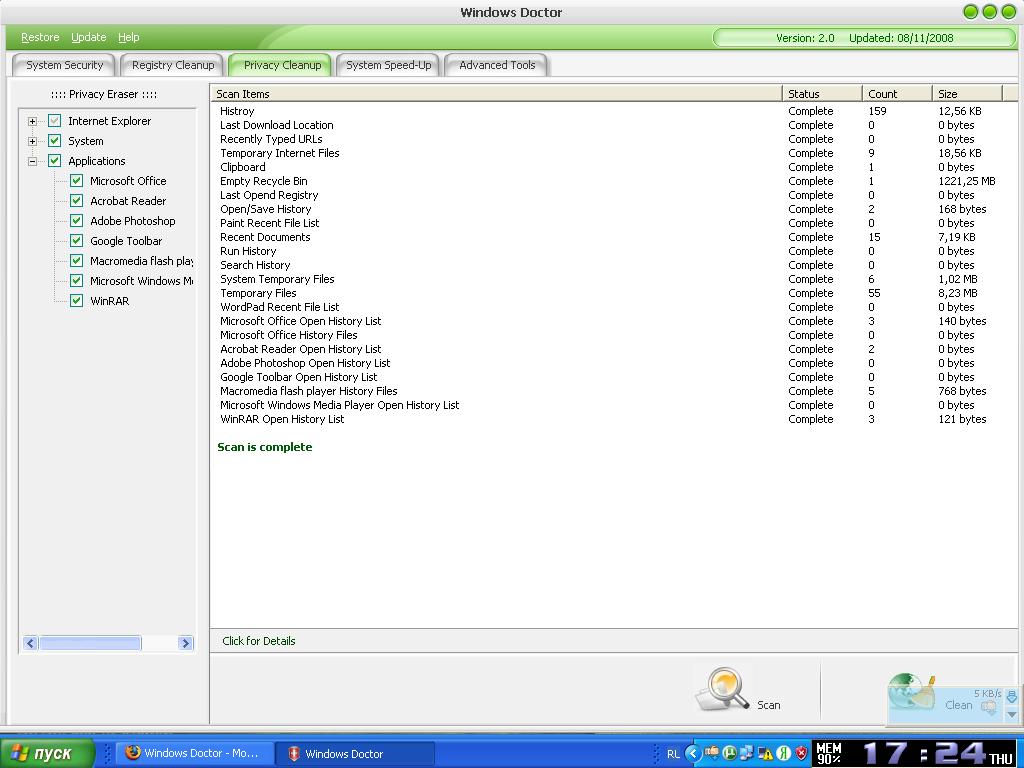Open the Update menu
The image size is (1024, 768).
(88, 37)
